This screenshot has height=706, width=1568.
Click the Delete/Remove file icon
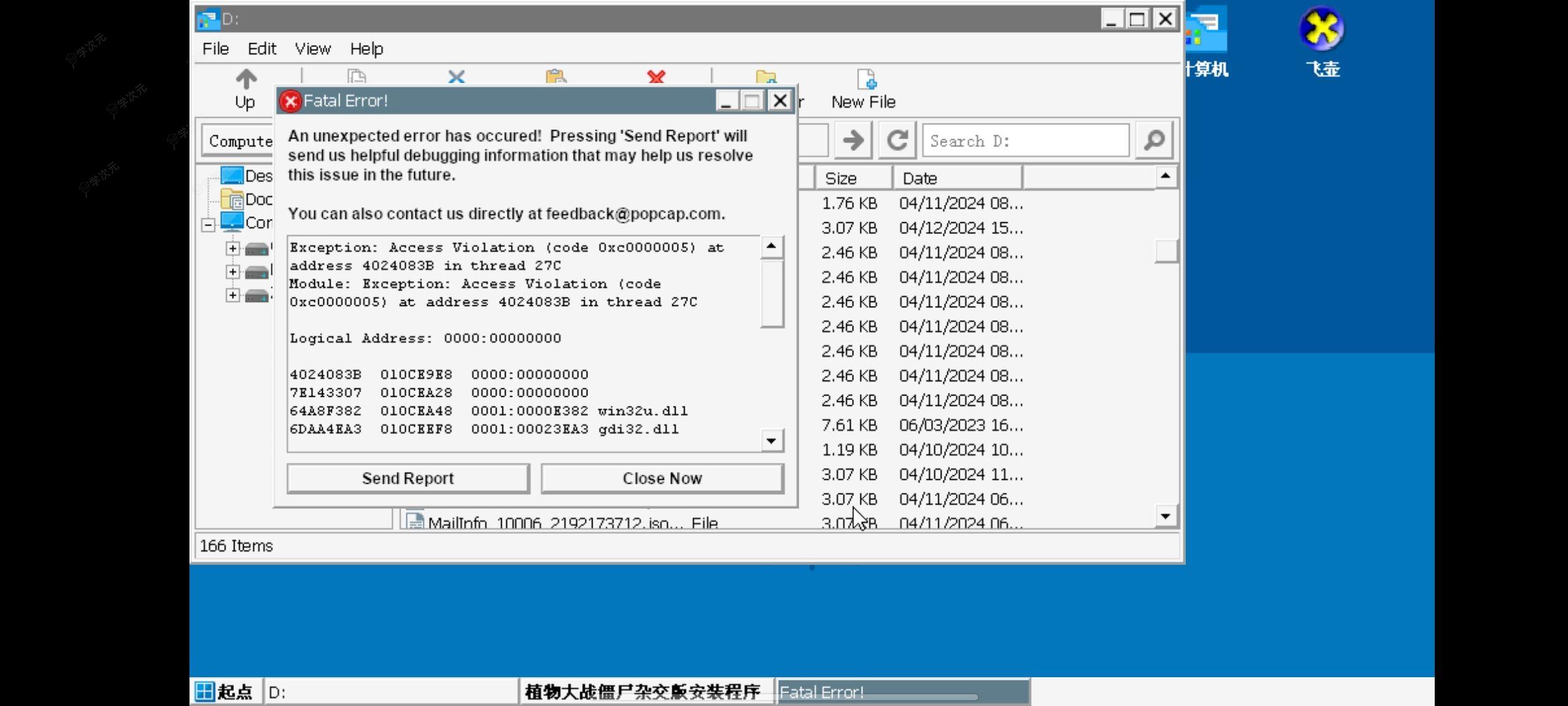656,77
